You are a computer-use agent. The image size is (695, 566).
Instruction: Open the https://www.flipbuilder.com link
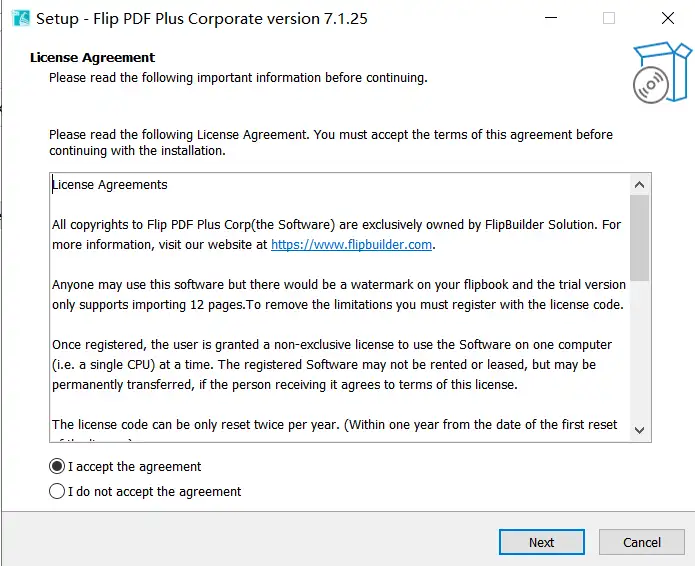tap(351, 245)
